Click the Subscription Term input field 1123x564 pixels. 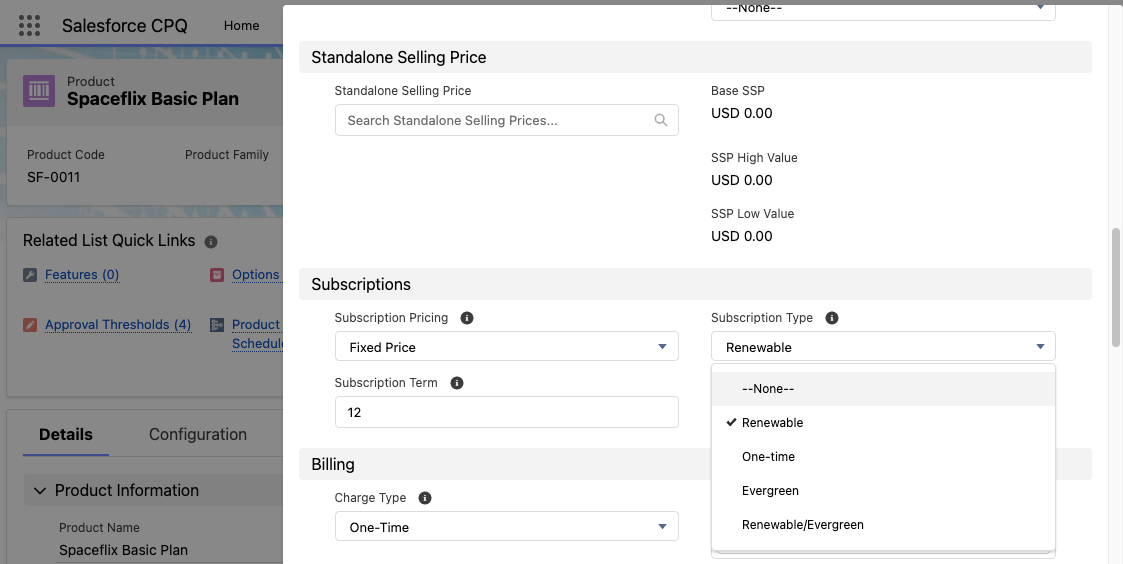click(x=506, y=412)
